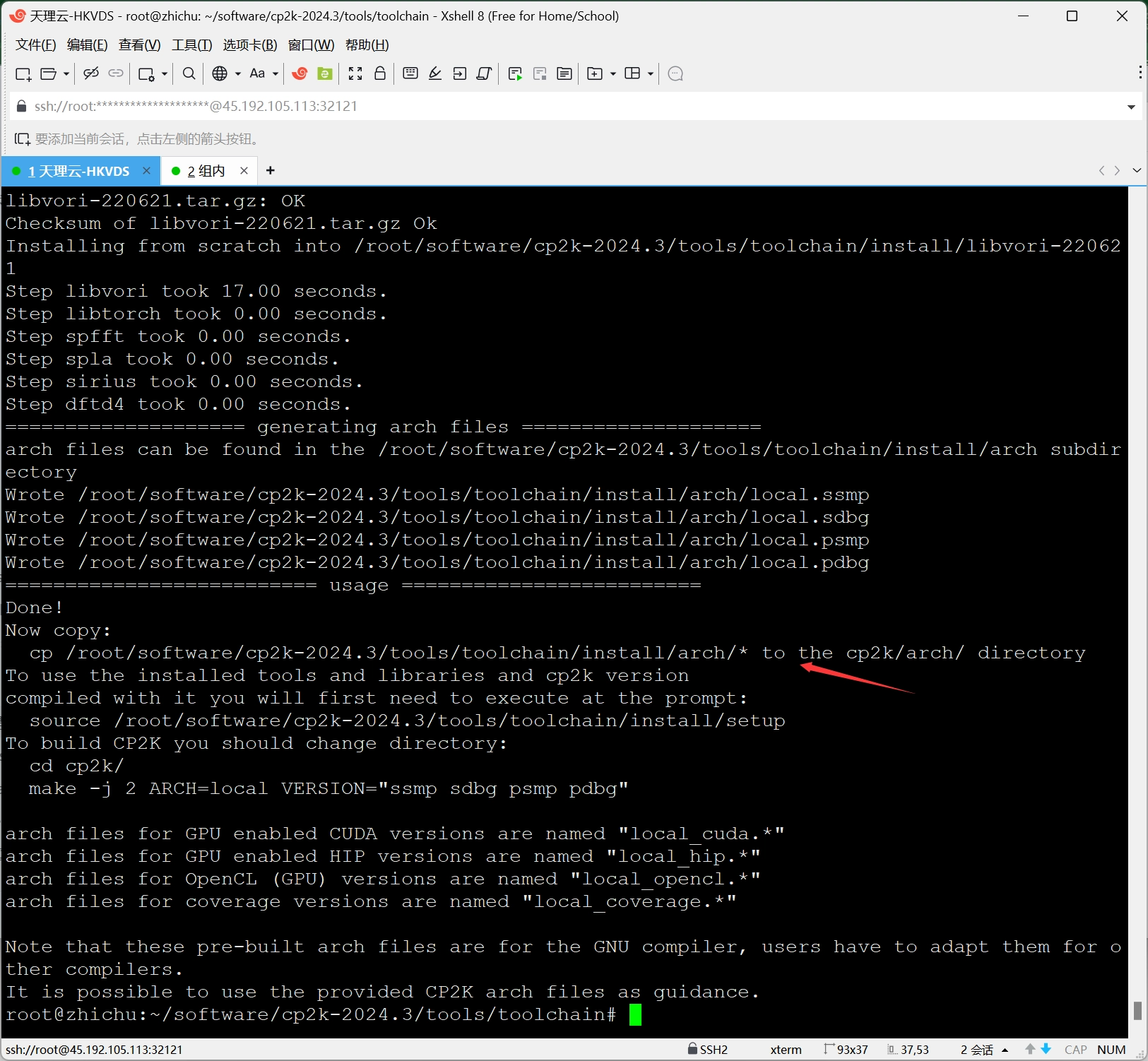Click the disconnect broken-link icon
Image resolution: width=1148 pixels, height=1061 pixels.
pyautogui.click(x=91, y=73)
